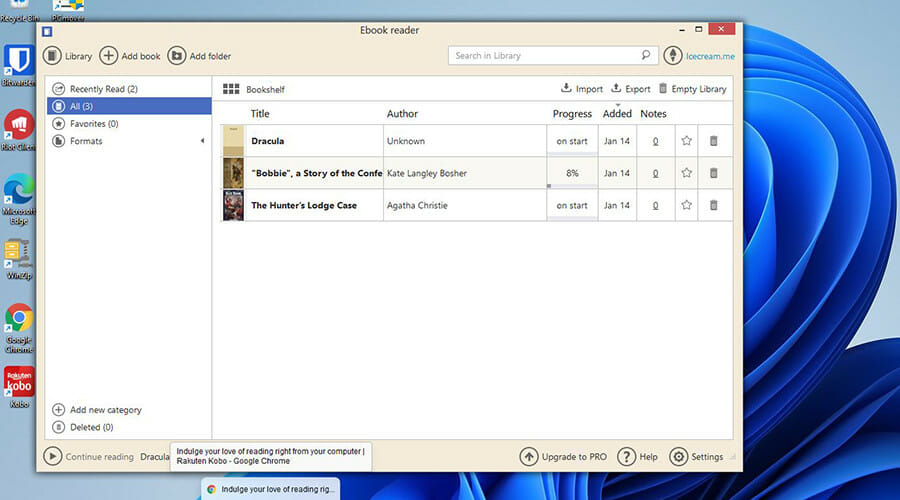
Task: Open Hunter's Lodge Case notes count
Action: (655, 206)
